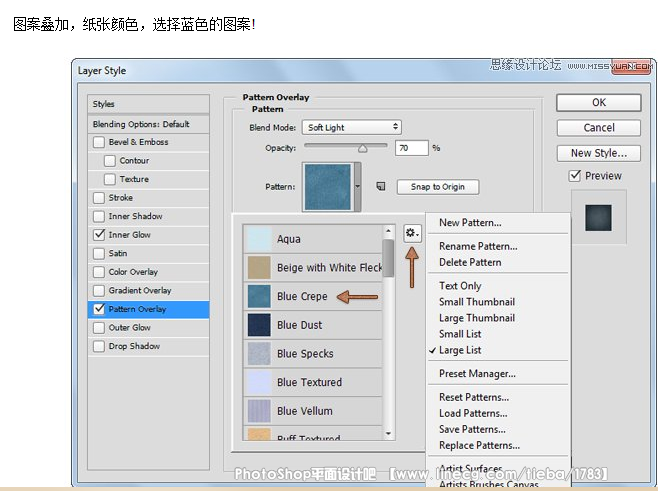The image size is (658, 491).
Task: Tick the Stroke checkbox
Action: tap(99, 198)
